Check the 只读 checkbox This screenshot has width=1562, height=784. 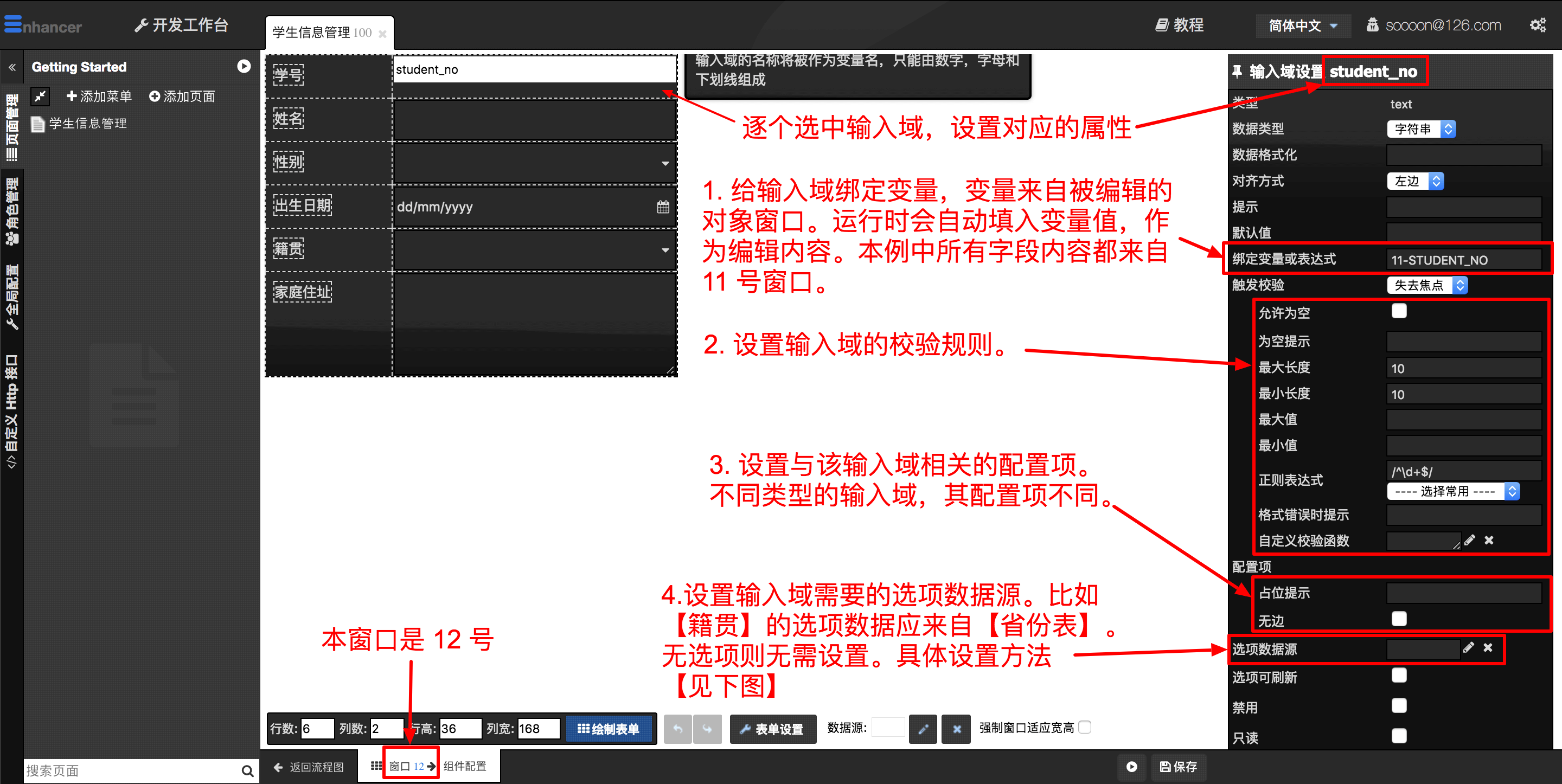tap(1399, 736)
